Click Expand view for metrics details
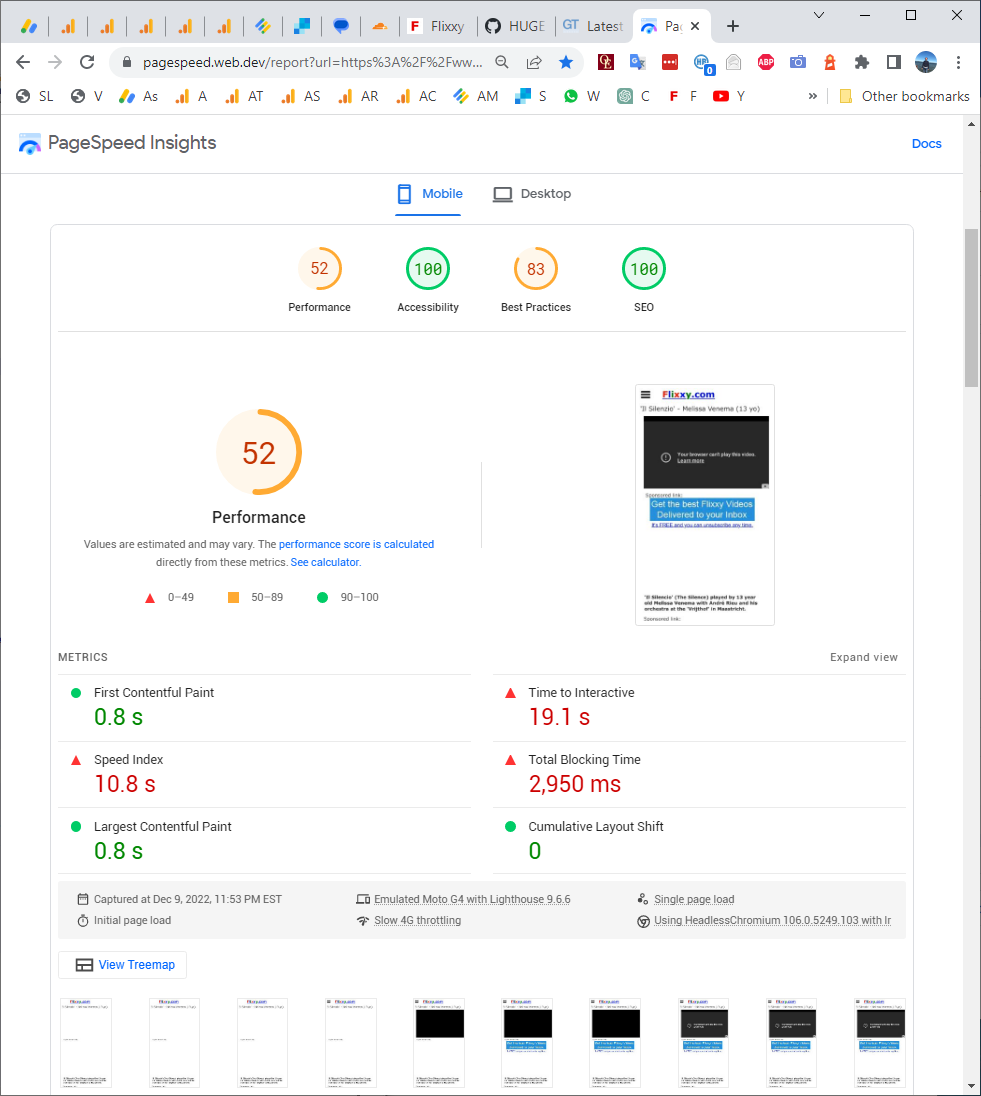Screen dimensions: 981x1096 (863, 657)
